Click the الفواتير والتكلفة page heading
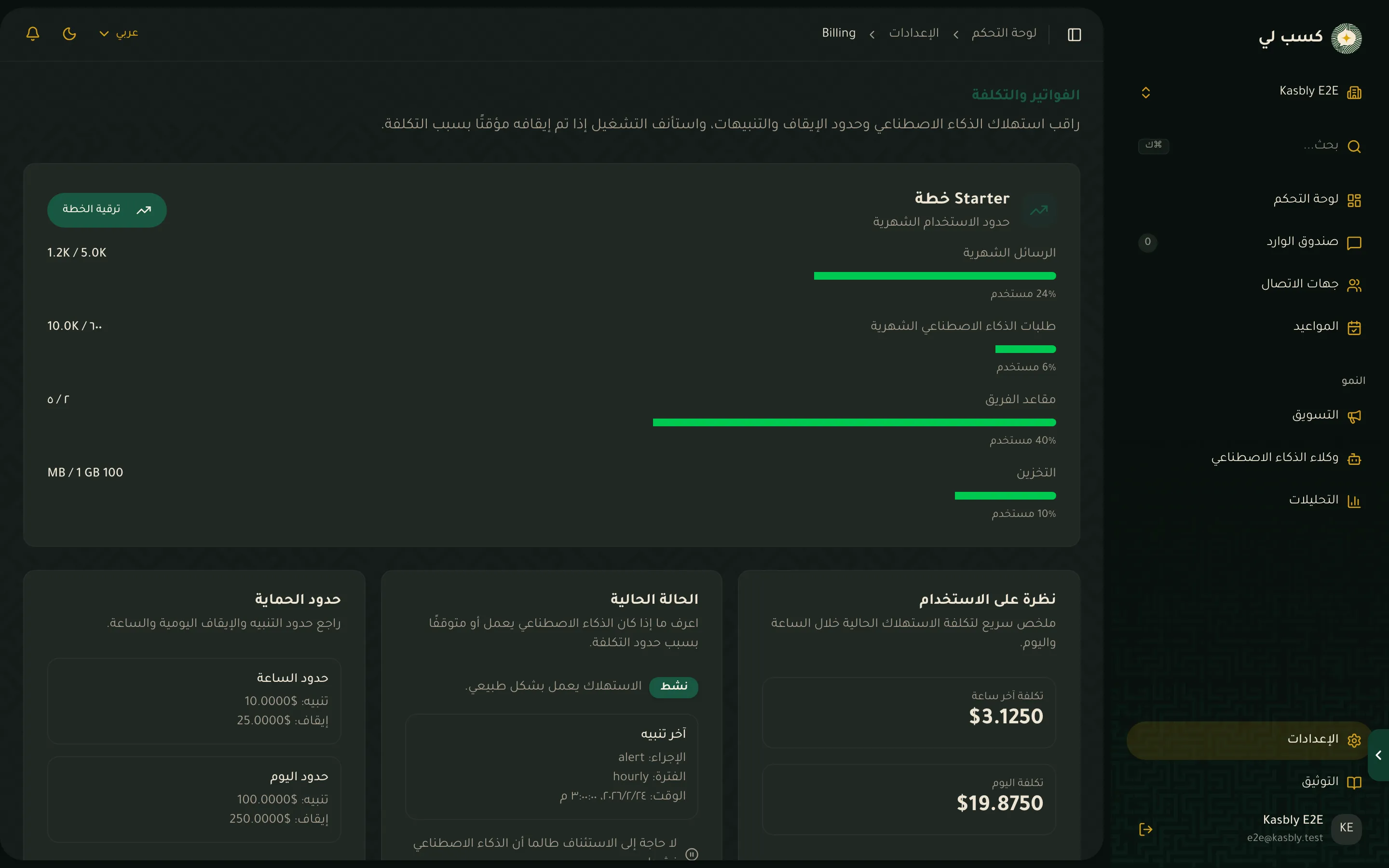The width and height of the screenshot is (1389, 868). pos(1025,95)
